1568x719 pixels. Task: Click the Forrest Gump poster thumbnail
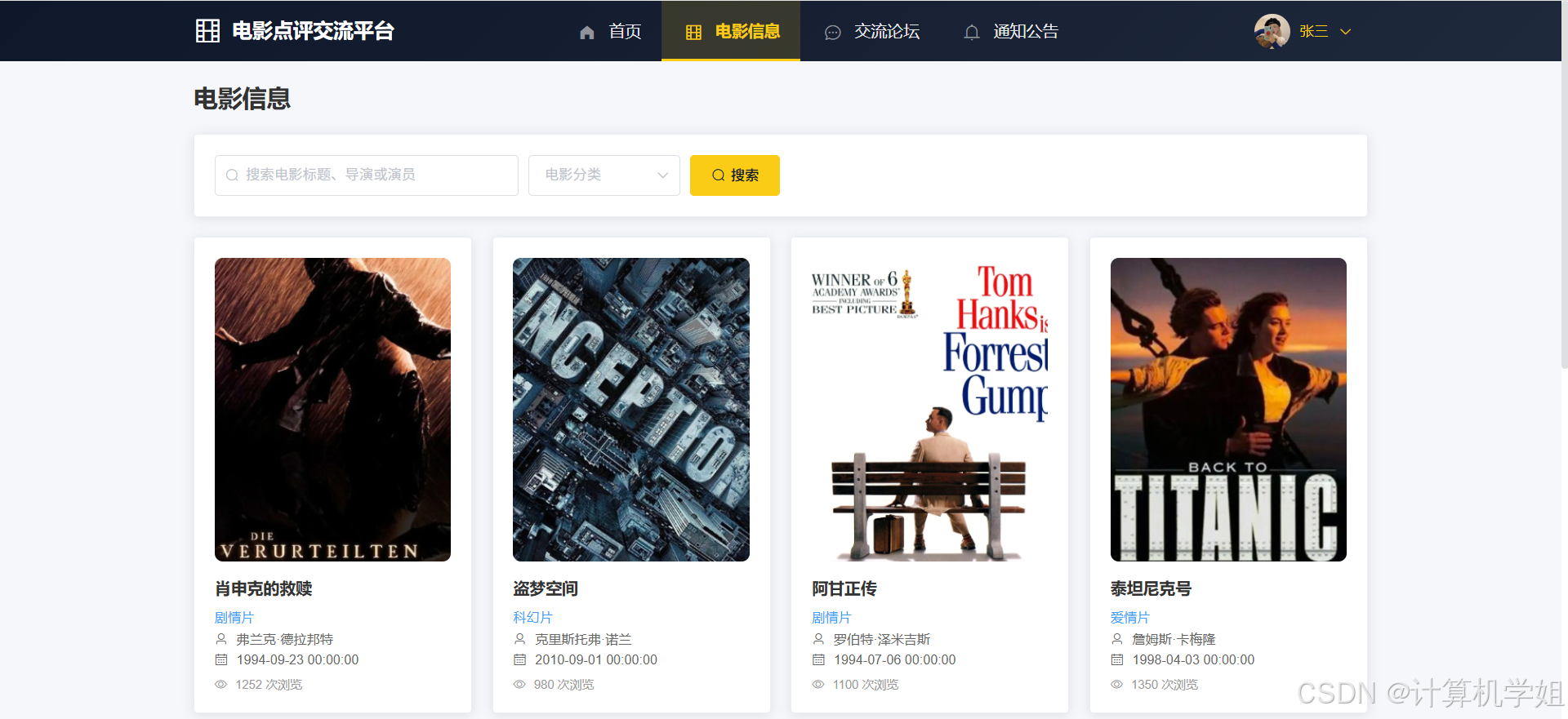929,410
